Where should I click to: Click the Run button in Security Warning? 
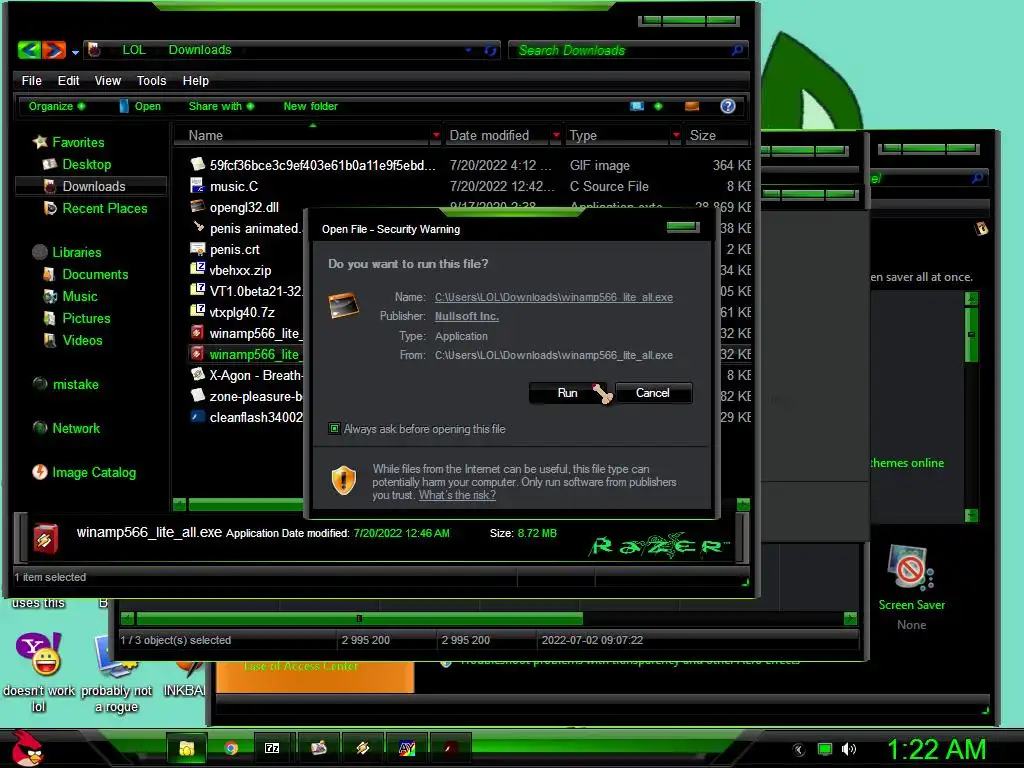567,393
